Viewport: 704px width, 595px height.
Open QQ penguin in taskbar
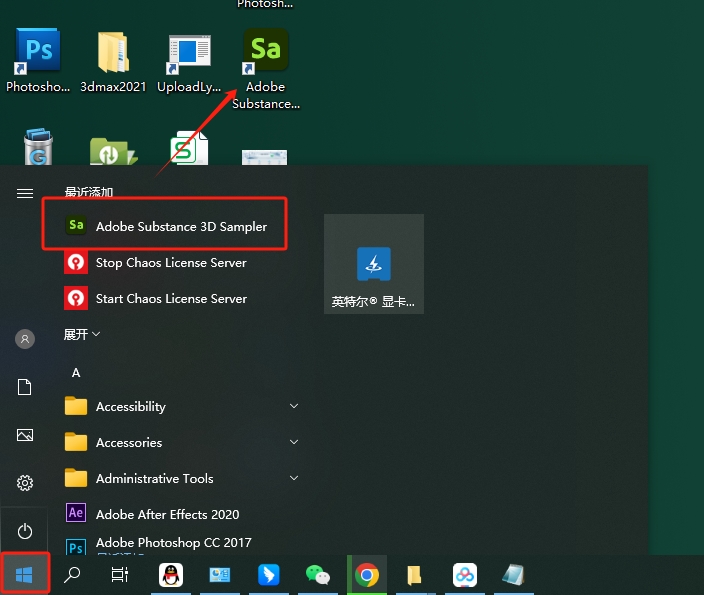pyautogui.click(x=171, y=574)
